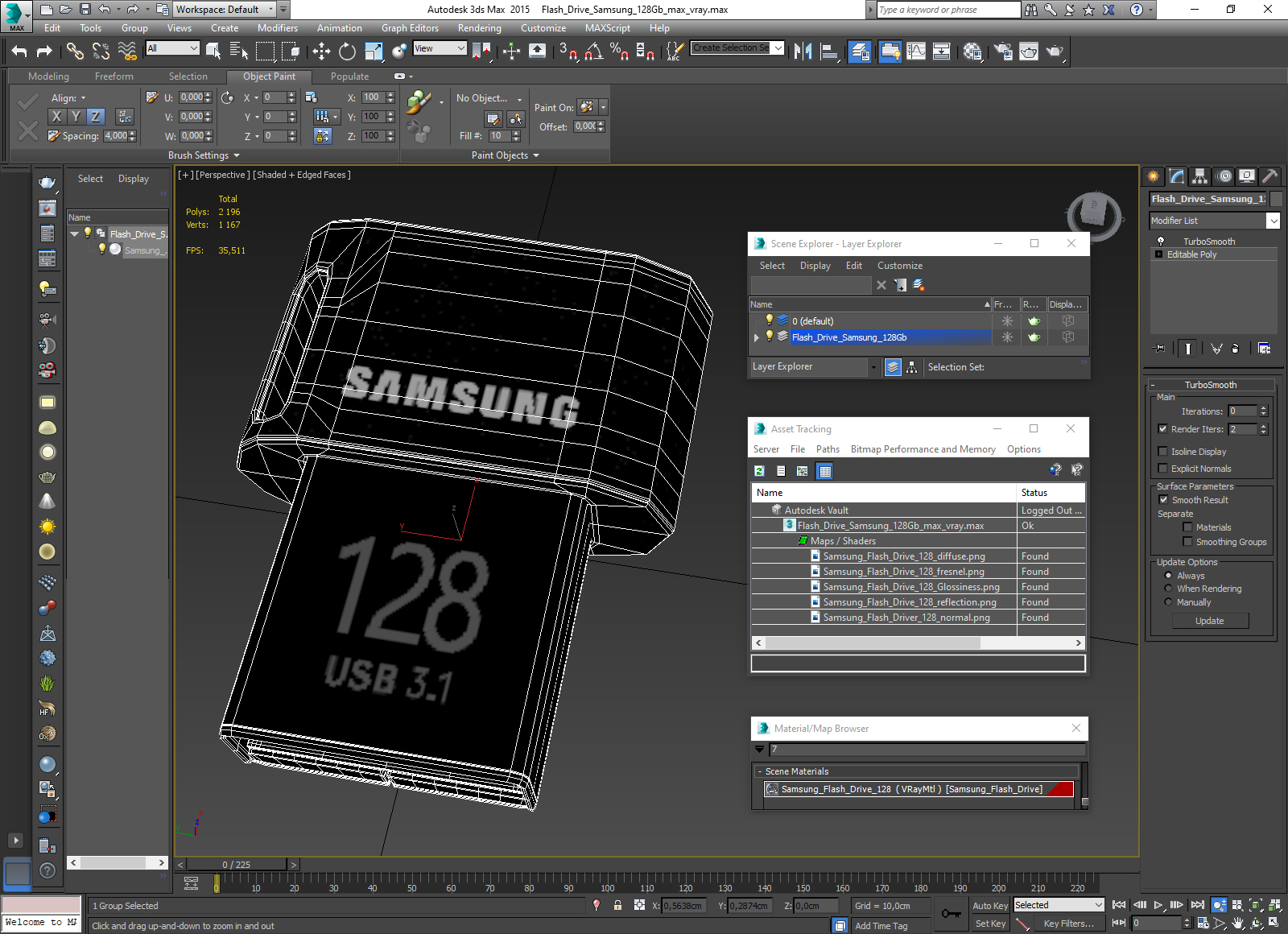Expand Flash_Drive_Samsung_128Gb layer in Layer Explorer

tap(757, 337)
